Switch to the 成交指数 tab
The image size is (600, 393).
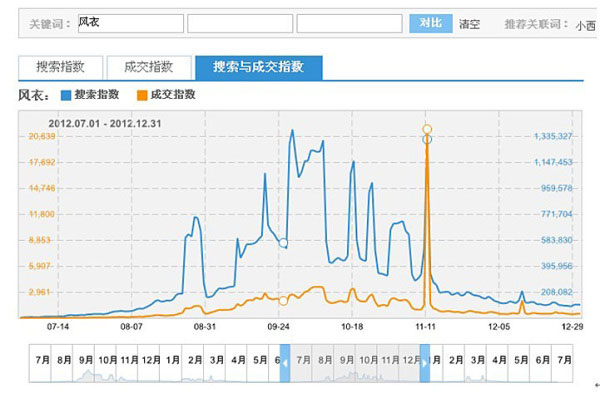point(149,68)
